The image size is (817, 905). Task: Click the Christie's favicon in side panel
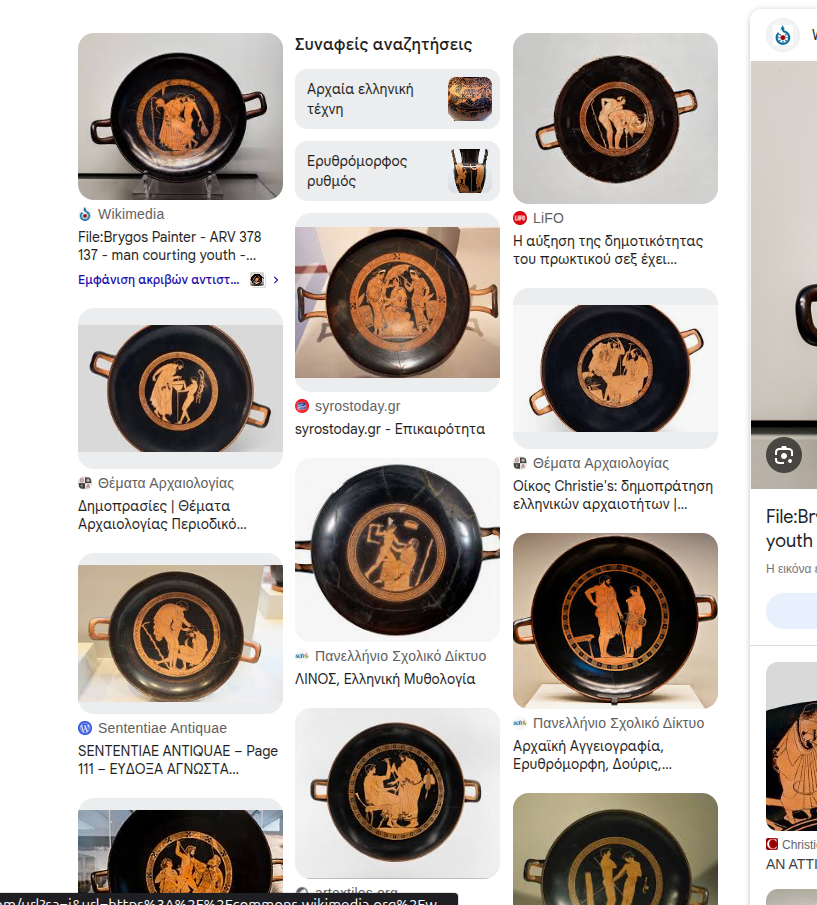pyautogui.click(x=771, y=844)
